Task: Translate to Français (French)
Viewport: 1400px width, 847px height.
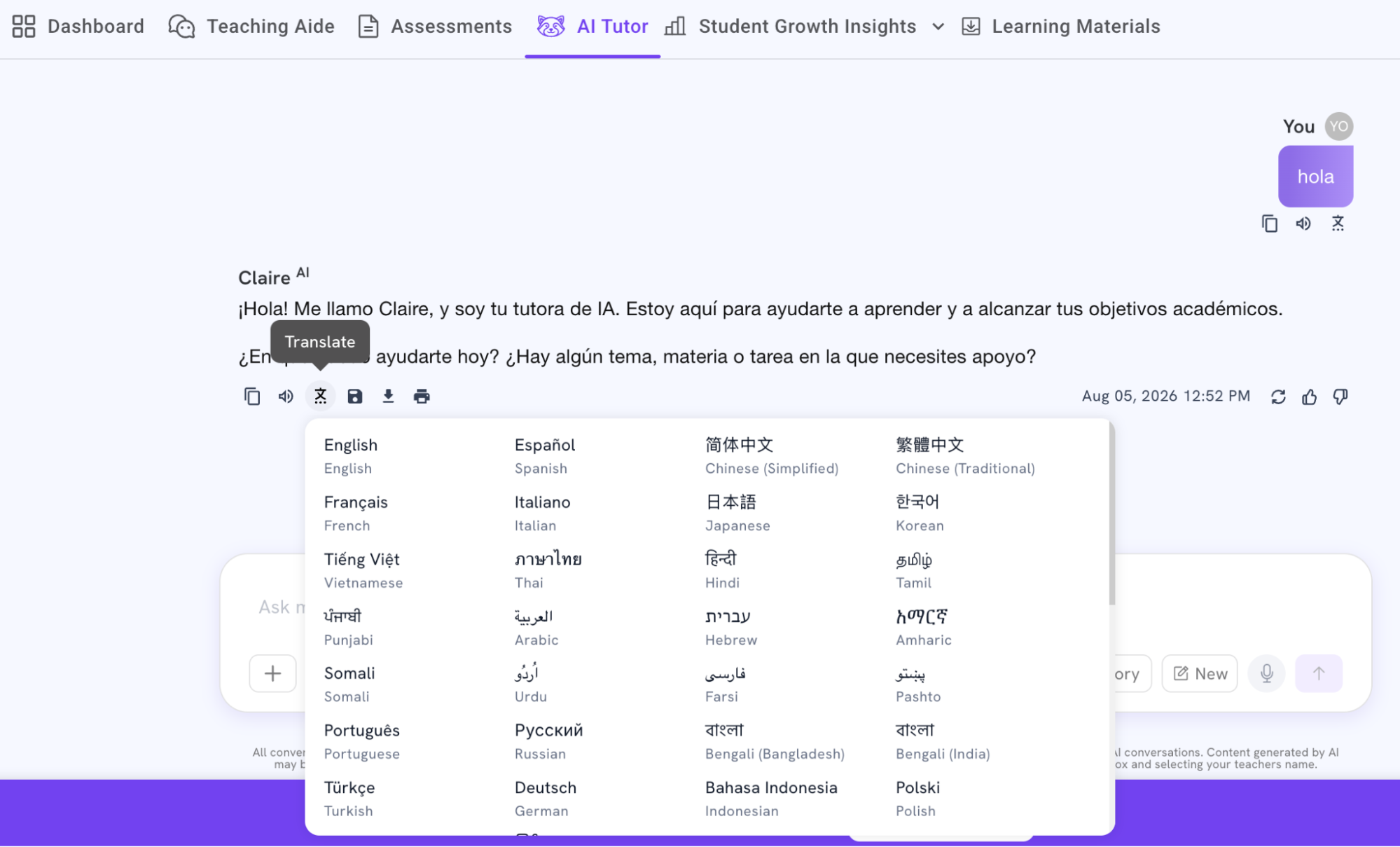Action: coord(356,514)
